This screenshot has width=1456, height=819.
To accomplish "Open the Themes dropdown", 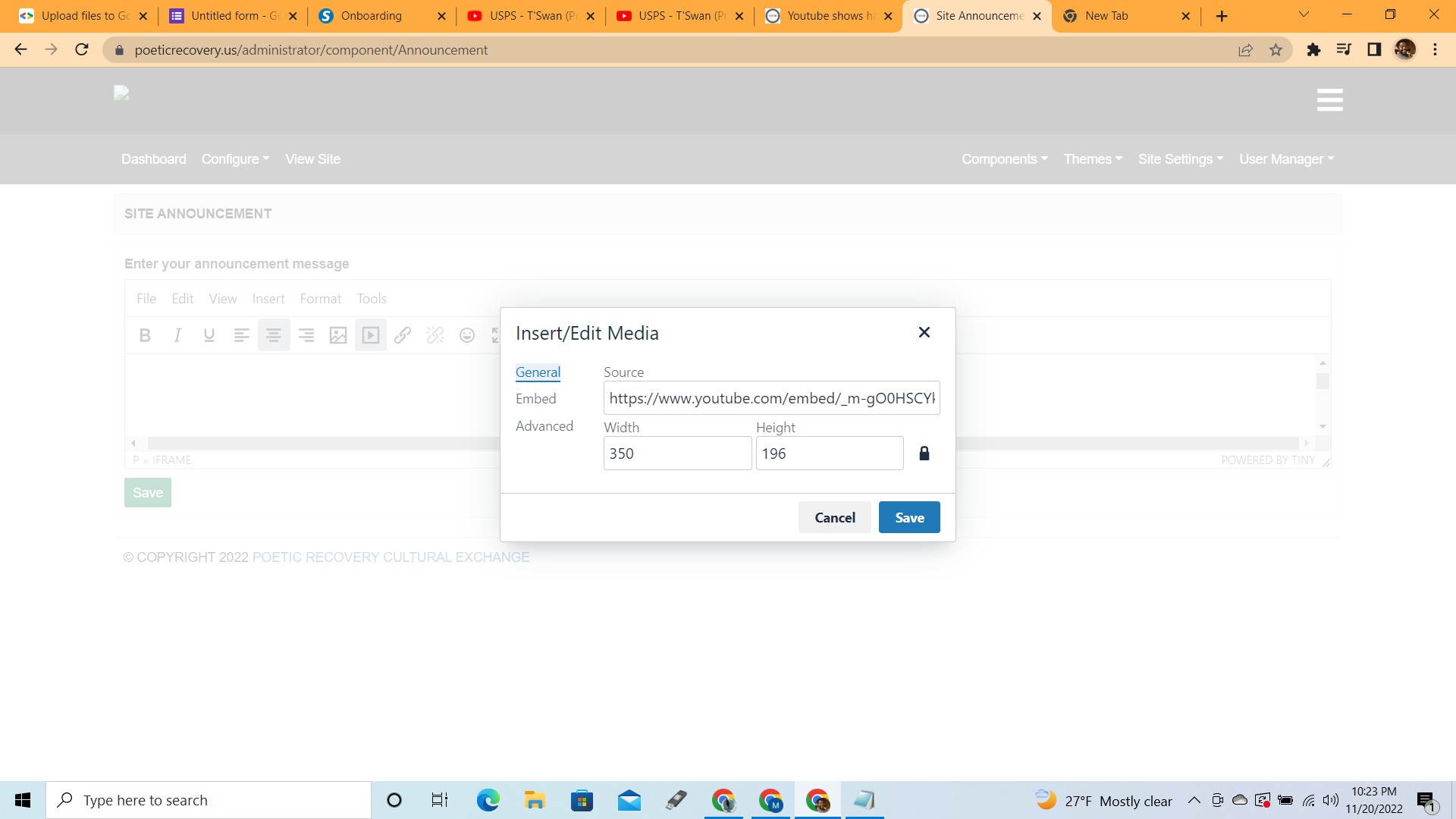I will pos(1092,159).
